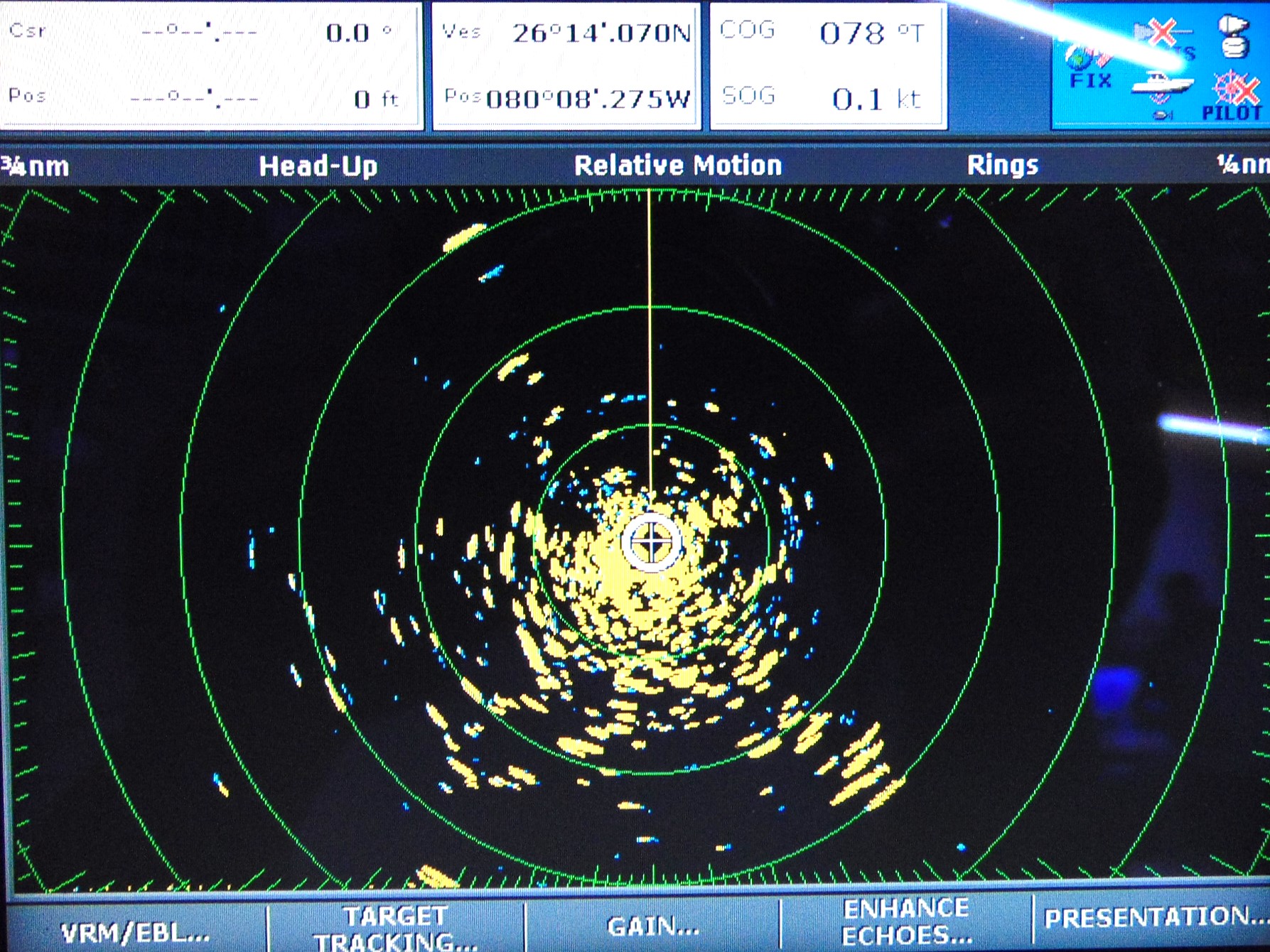1270x952 pixels.
Task: Select vessel longitude 080°08'.275W
Action: pos(588,99)
